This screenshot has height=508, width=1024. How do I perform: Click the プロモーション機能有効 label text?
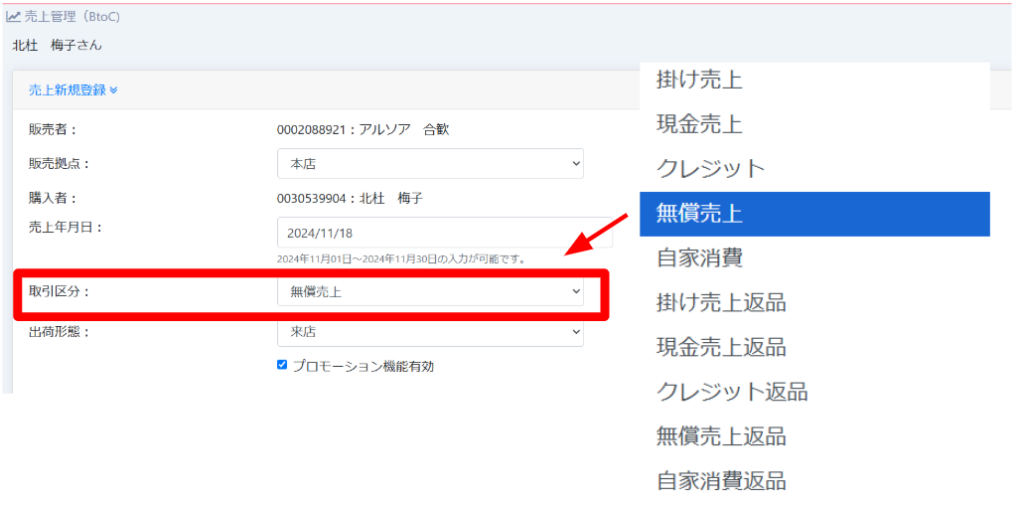point(363,366)
